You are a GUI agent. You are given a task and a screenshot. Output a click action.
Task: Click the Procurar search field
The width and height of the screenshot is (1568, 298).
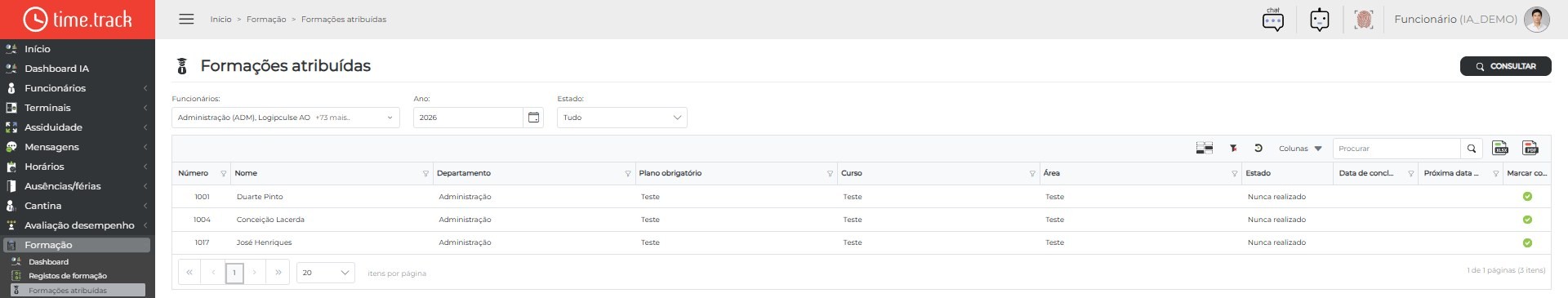click(1396, 149)
